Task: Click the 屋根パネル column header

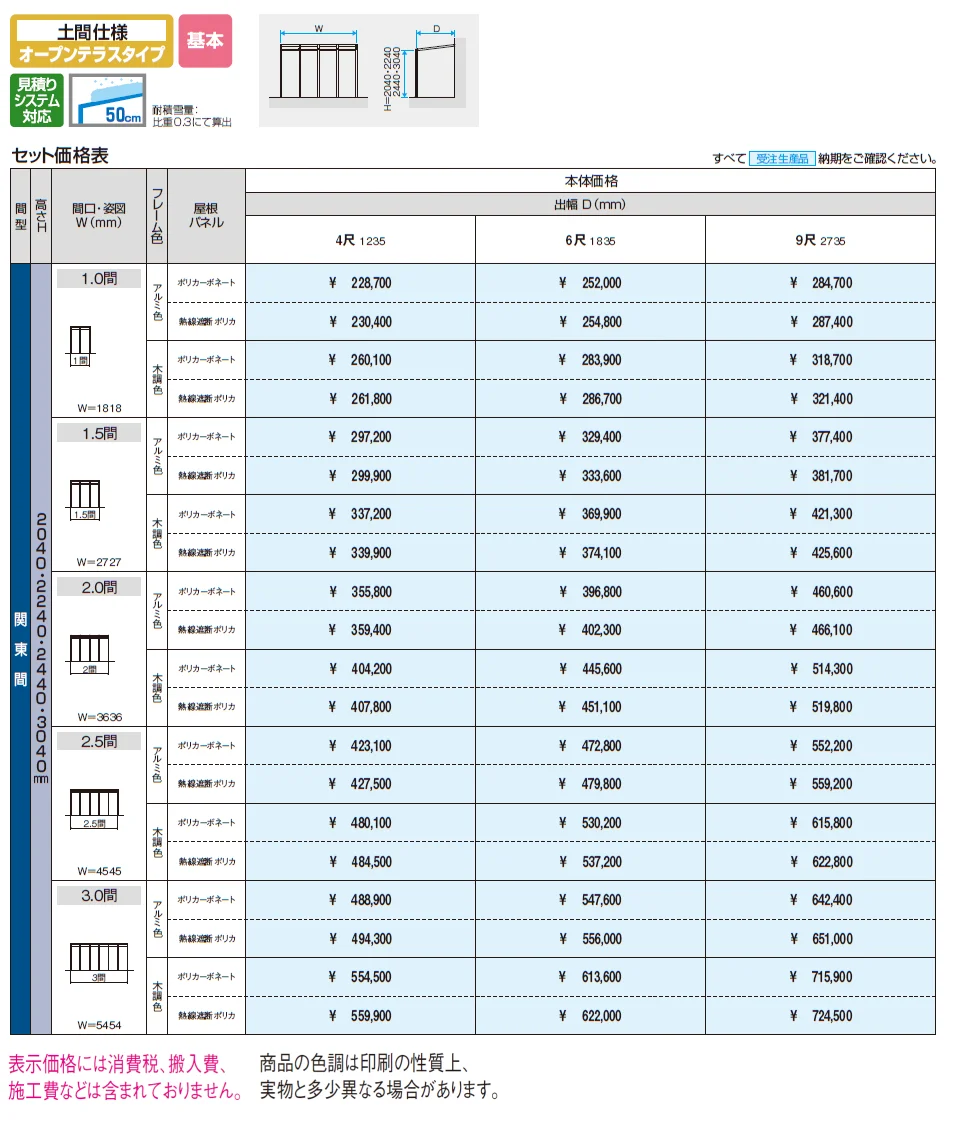Action: (x=207, y=216)
